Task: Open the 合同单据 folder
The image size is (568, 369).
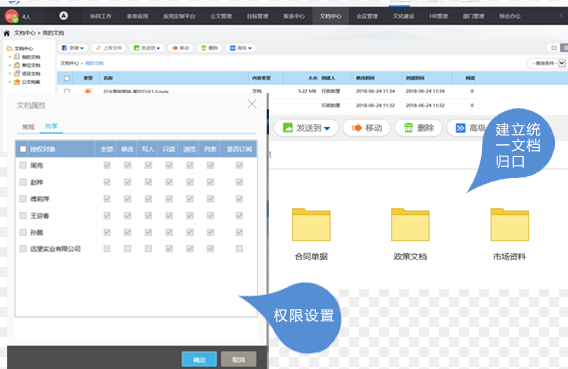Action: 311,225
